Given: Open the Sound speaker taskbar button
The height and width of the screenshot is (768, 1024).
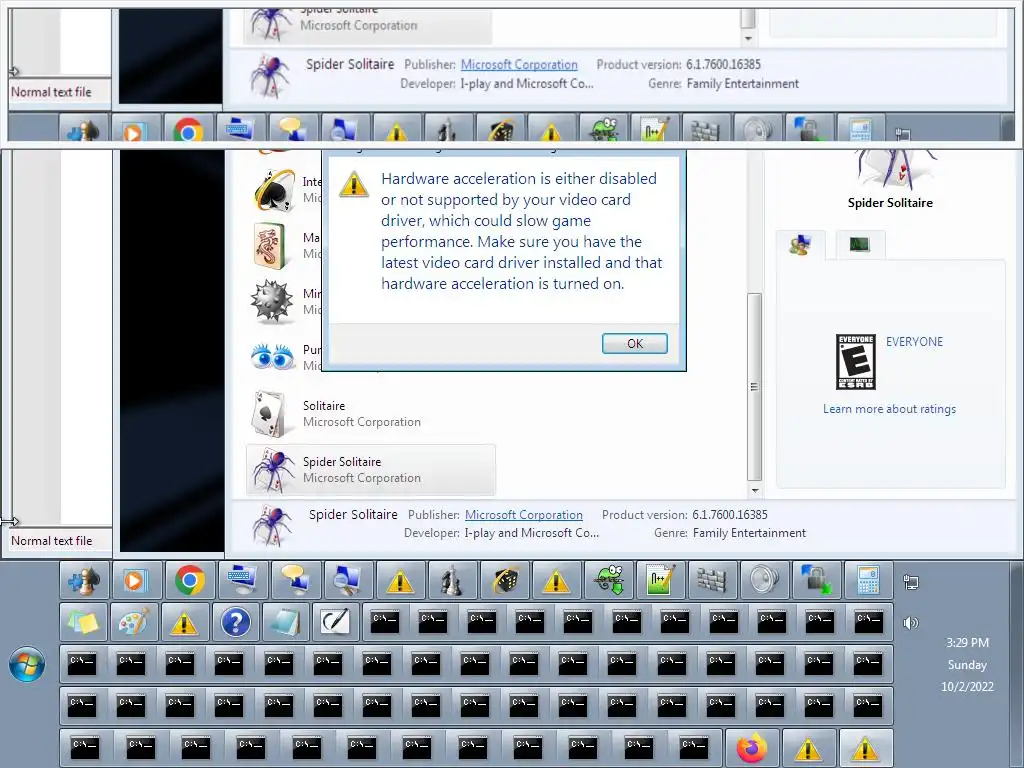Looking at the screenshot, I should [x=764, y=580].
